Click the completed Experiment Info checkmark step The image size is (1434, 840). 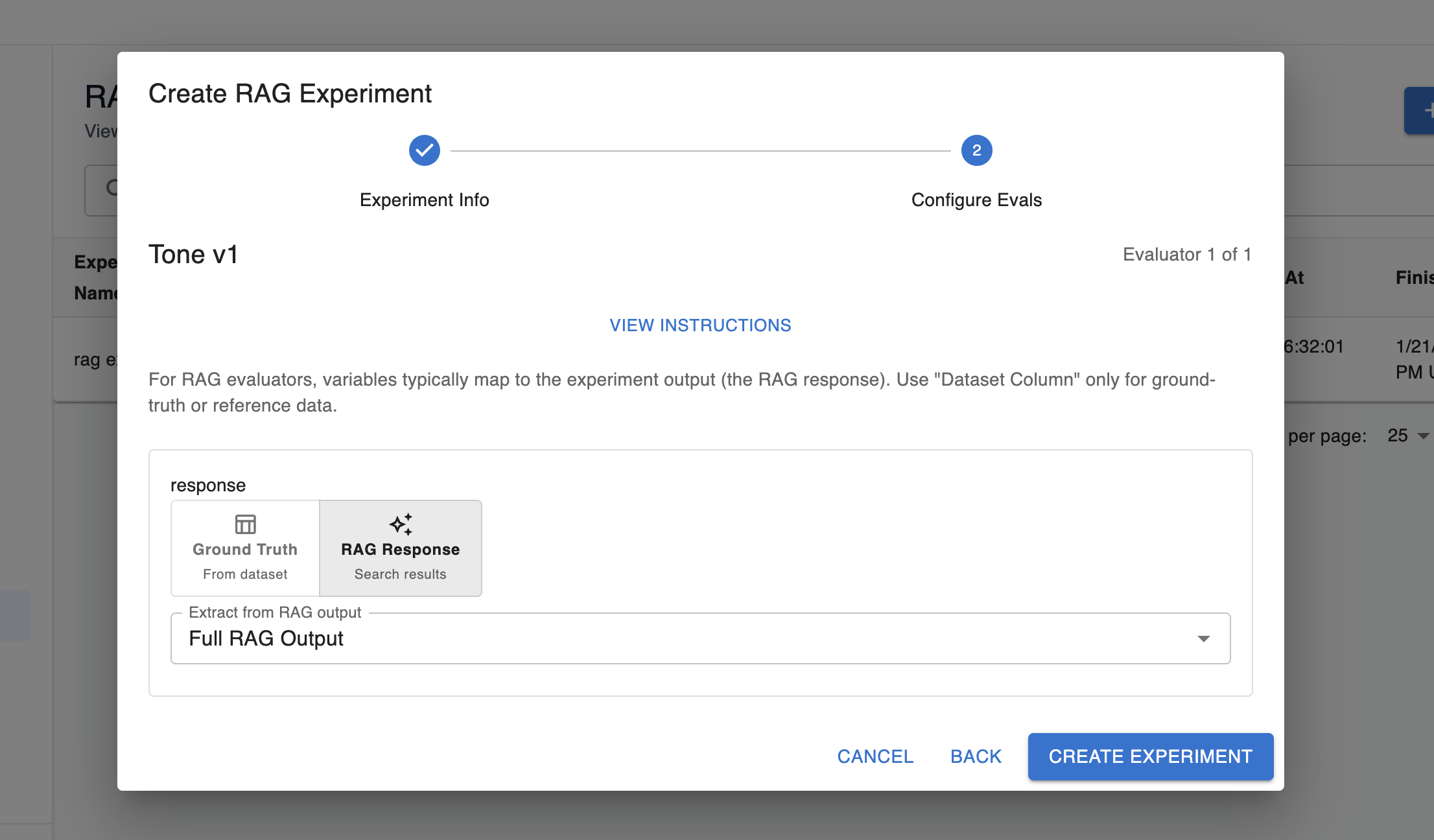coord(424,150)
